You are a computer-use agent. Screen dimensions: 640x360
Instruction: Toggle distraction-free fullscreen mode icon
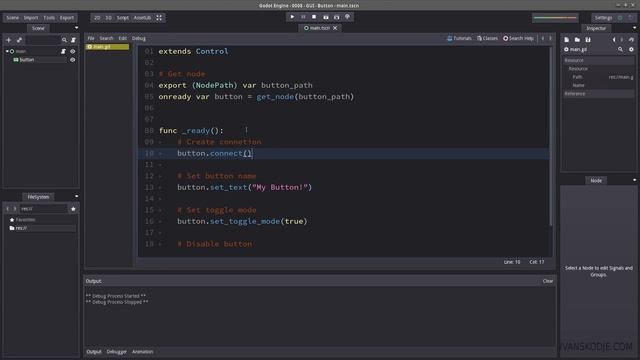tap(159, 18)
